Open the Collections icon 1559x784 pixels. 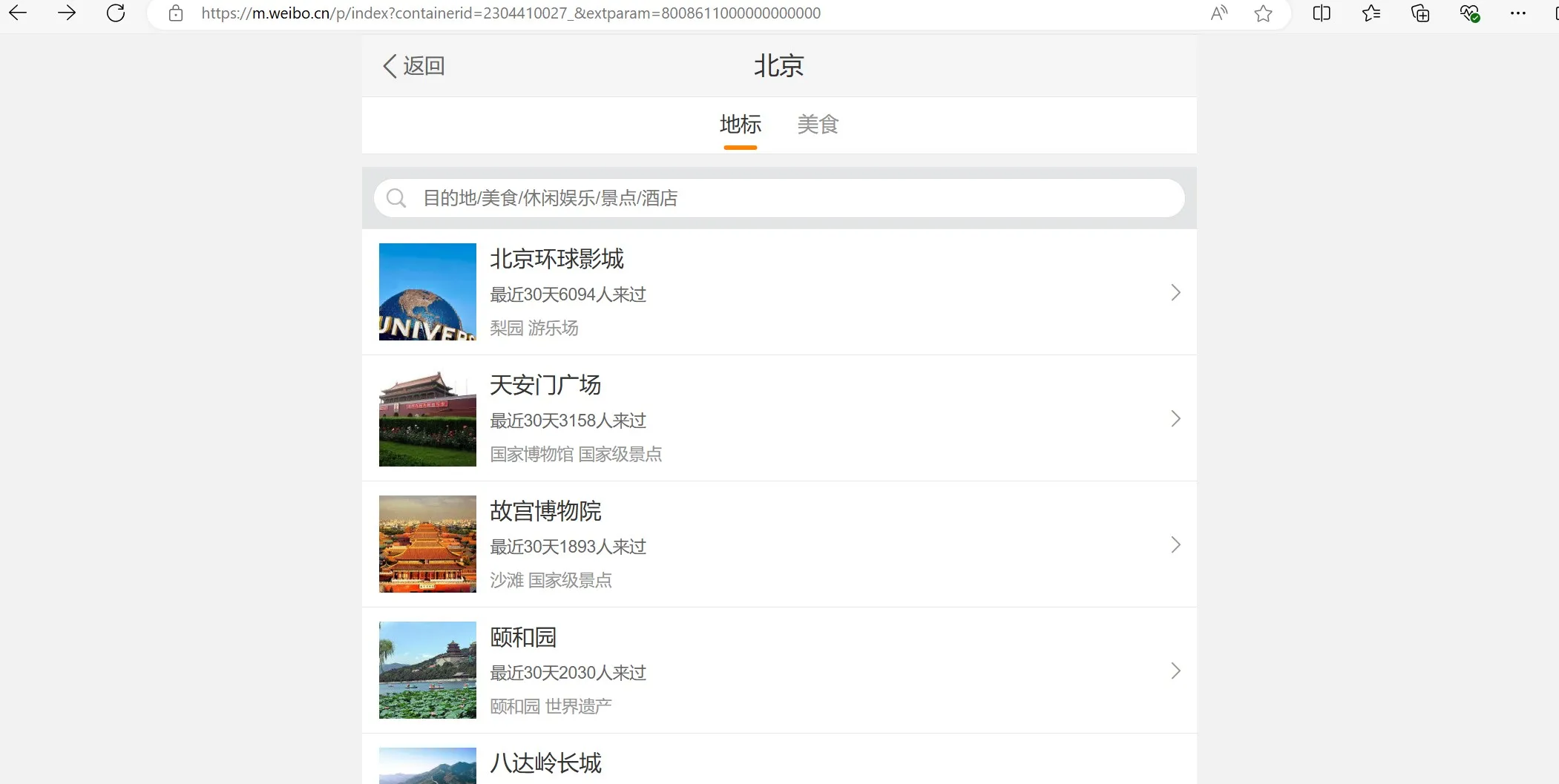[1419, 13]
